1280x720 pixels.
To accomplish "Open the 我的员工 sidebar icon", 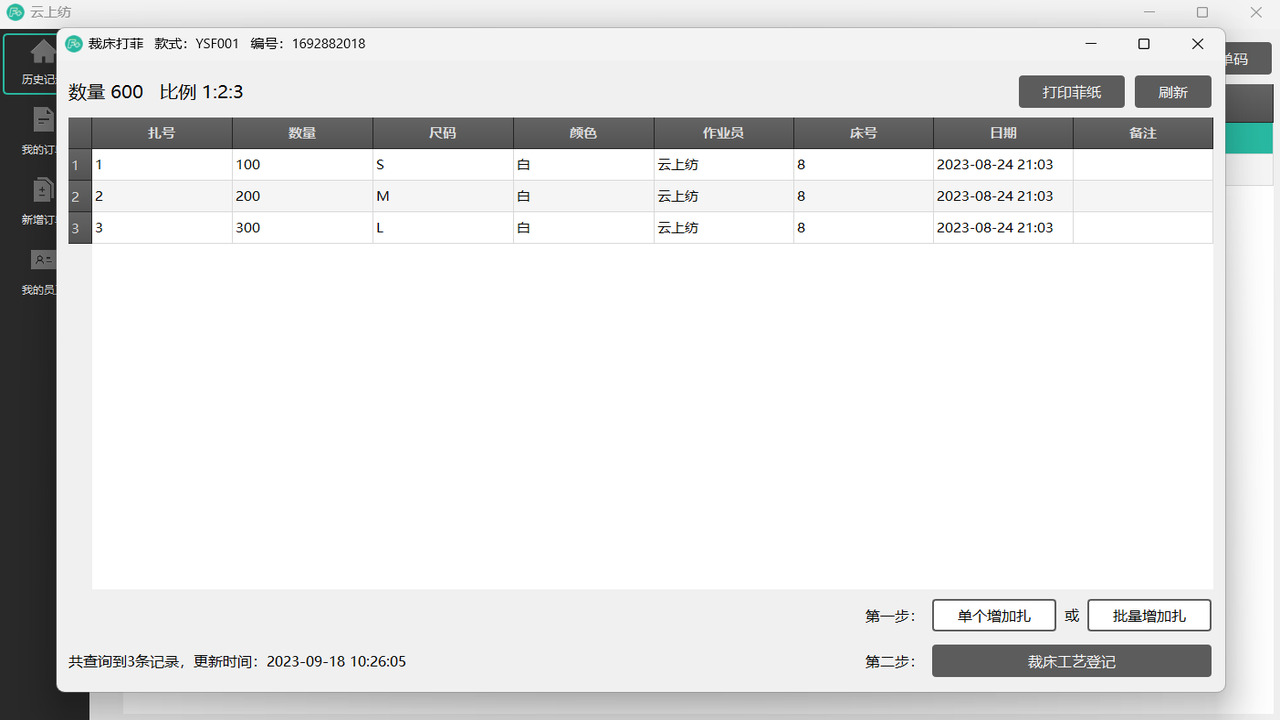I will [43, 260].
